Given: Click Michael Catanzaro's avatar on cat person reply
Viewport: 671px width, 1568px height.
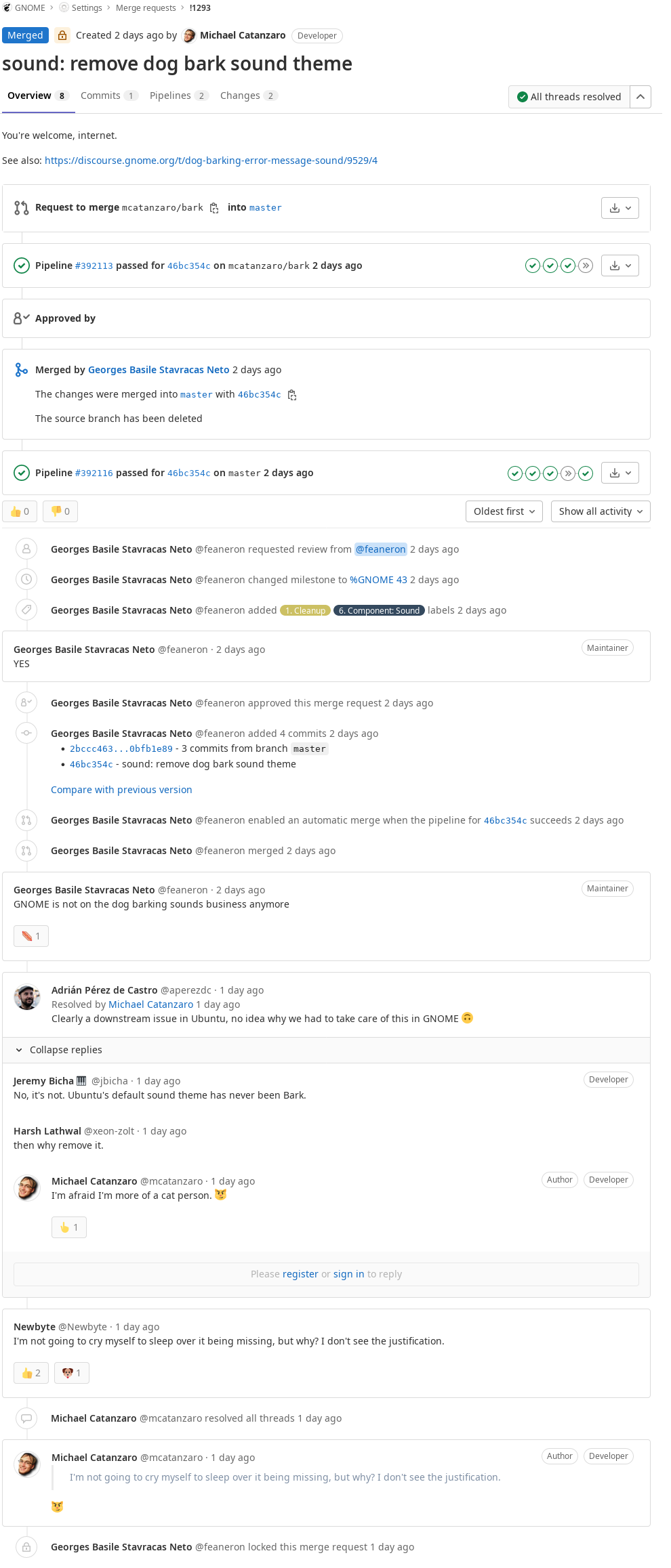Looking at the screenshot, I should click(27, 1188).
